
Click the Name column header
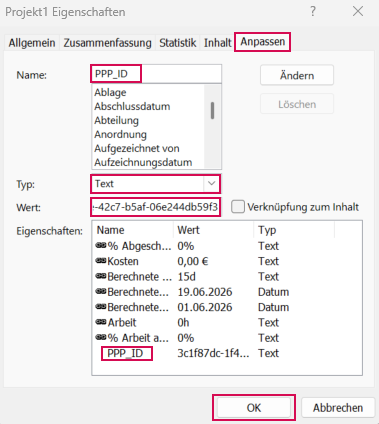132,230
